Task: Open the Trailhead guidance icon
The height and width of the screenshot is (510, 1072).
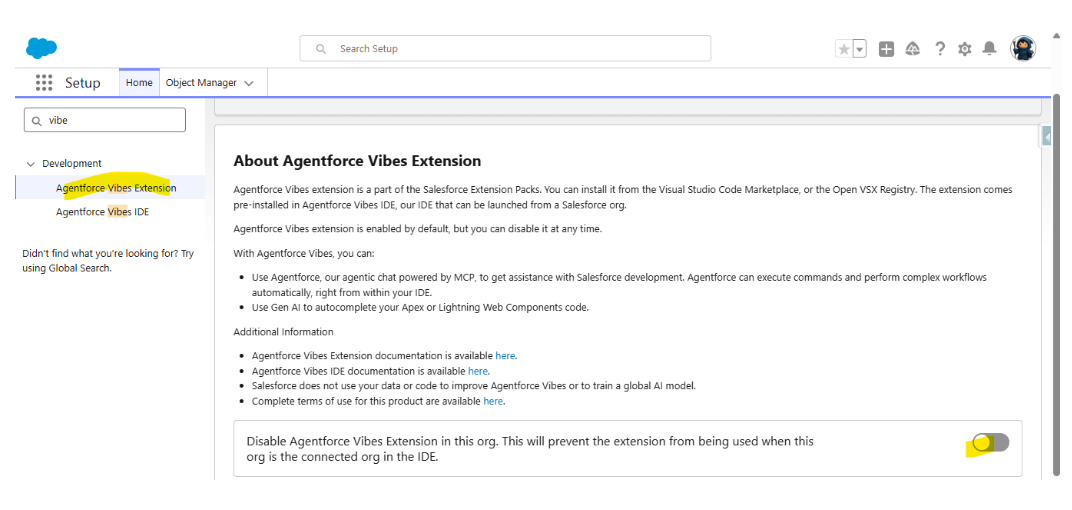Action: (912, 49)
